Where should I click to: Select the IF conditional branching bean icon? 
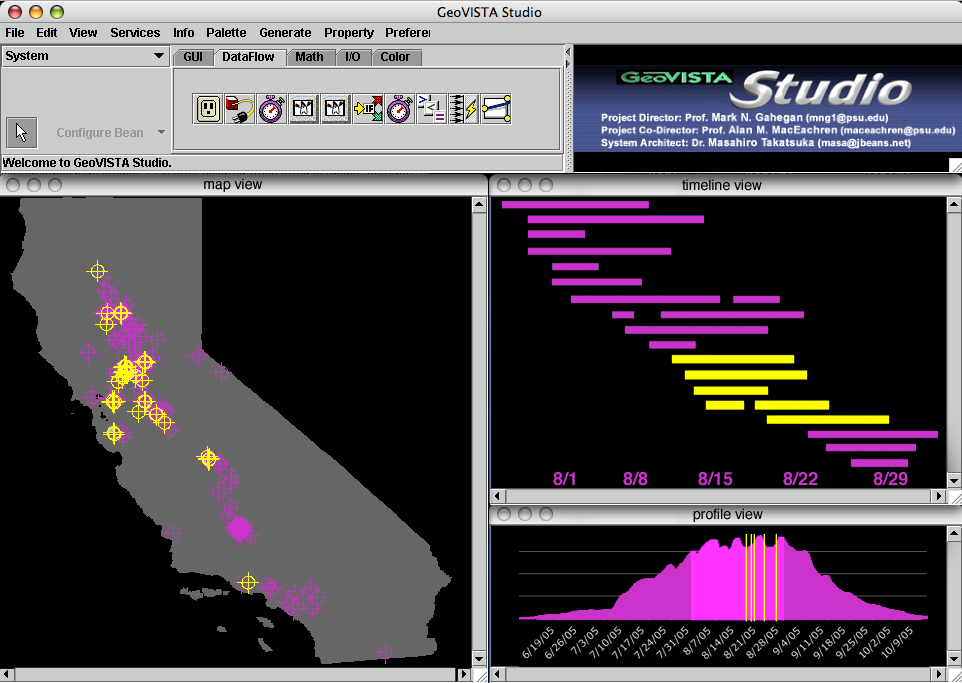click(368, 109)
